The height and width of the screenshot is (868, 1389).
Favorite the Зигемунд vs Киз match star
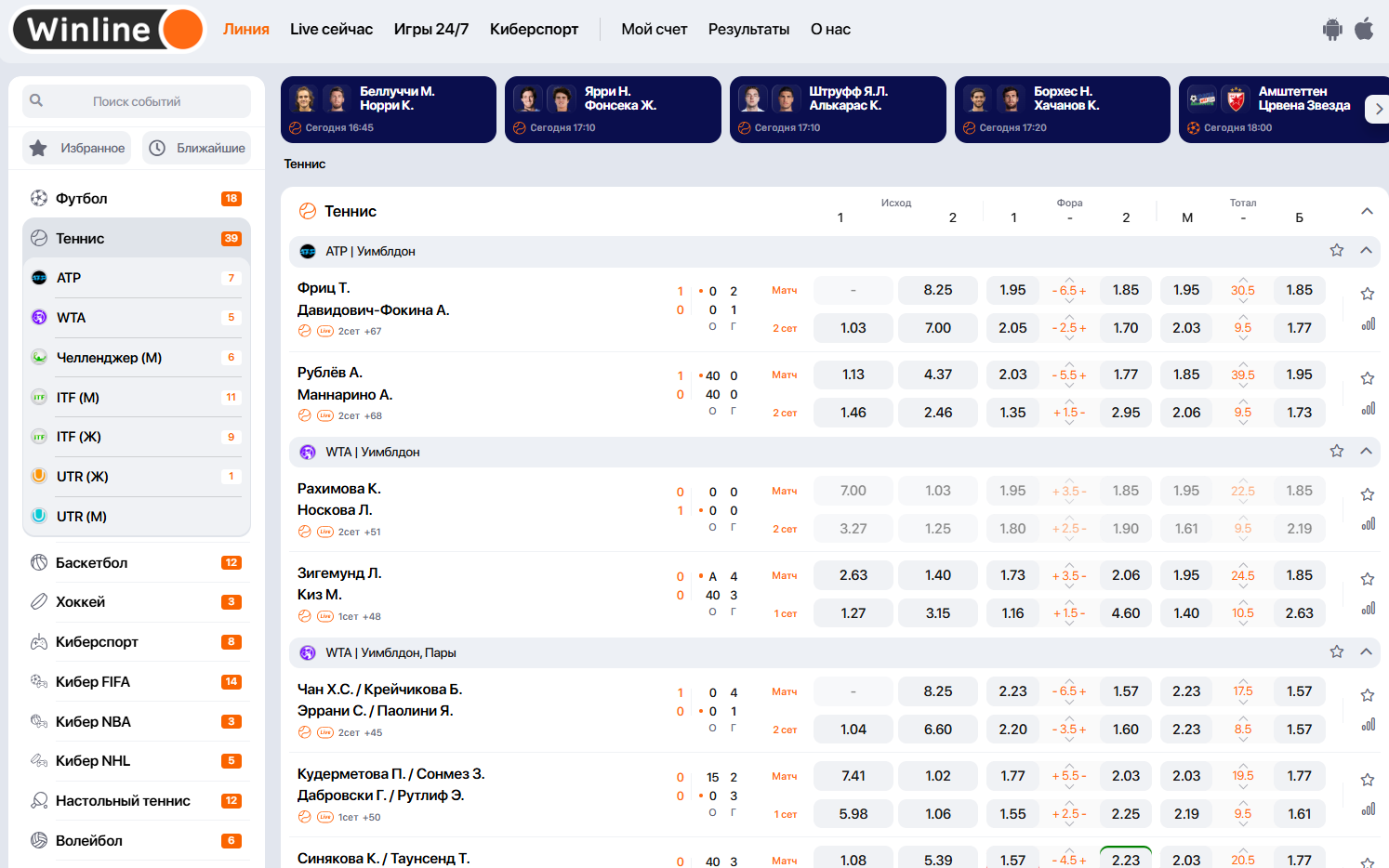pos(1368,579)
